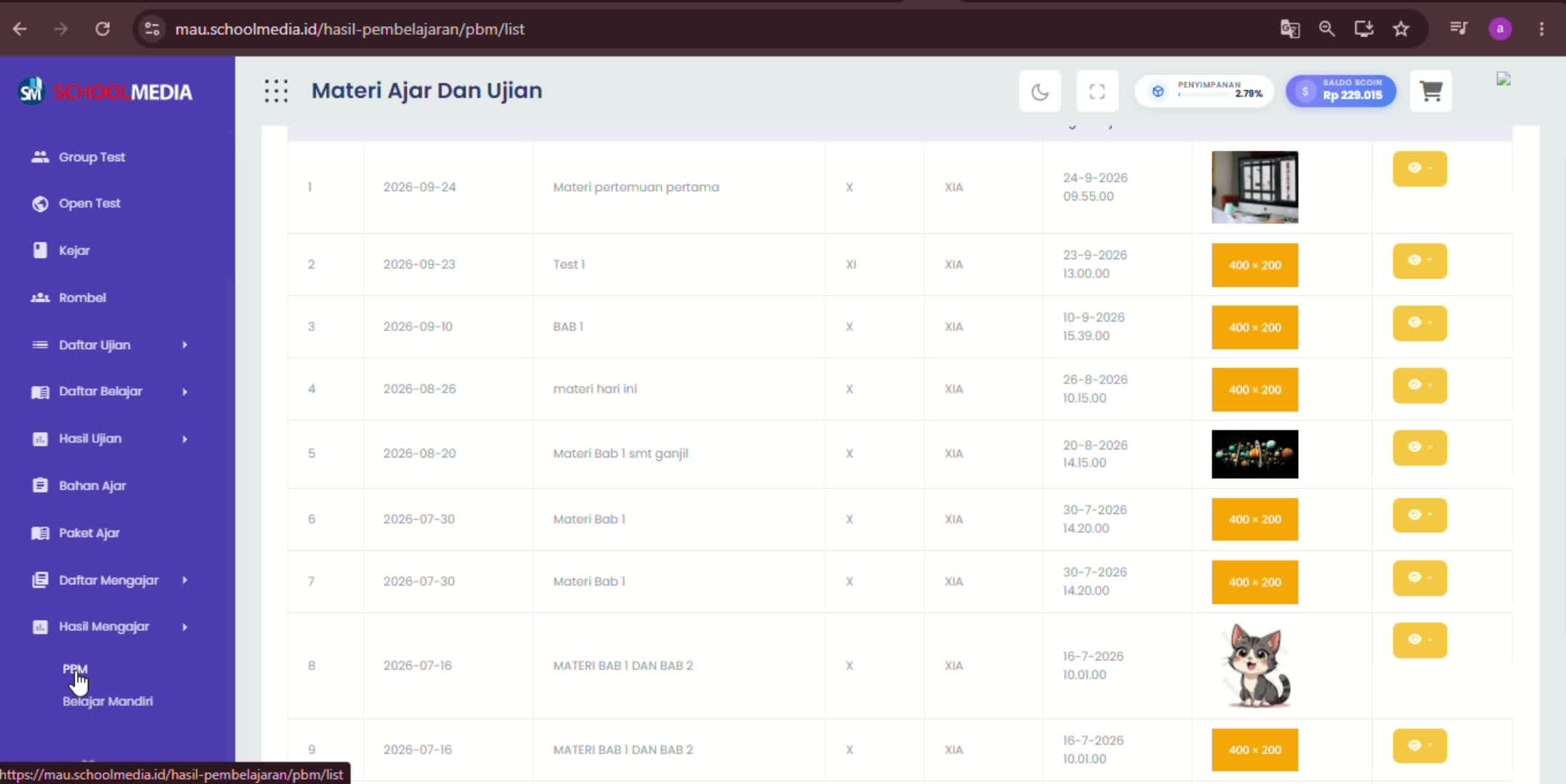Open eye action dropdown for BAB 1 row
This screenshot has height=784, width=1566.
pyautogui.click(x=1419, y=323)
